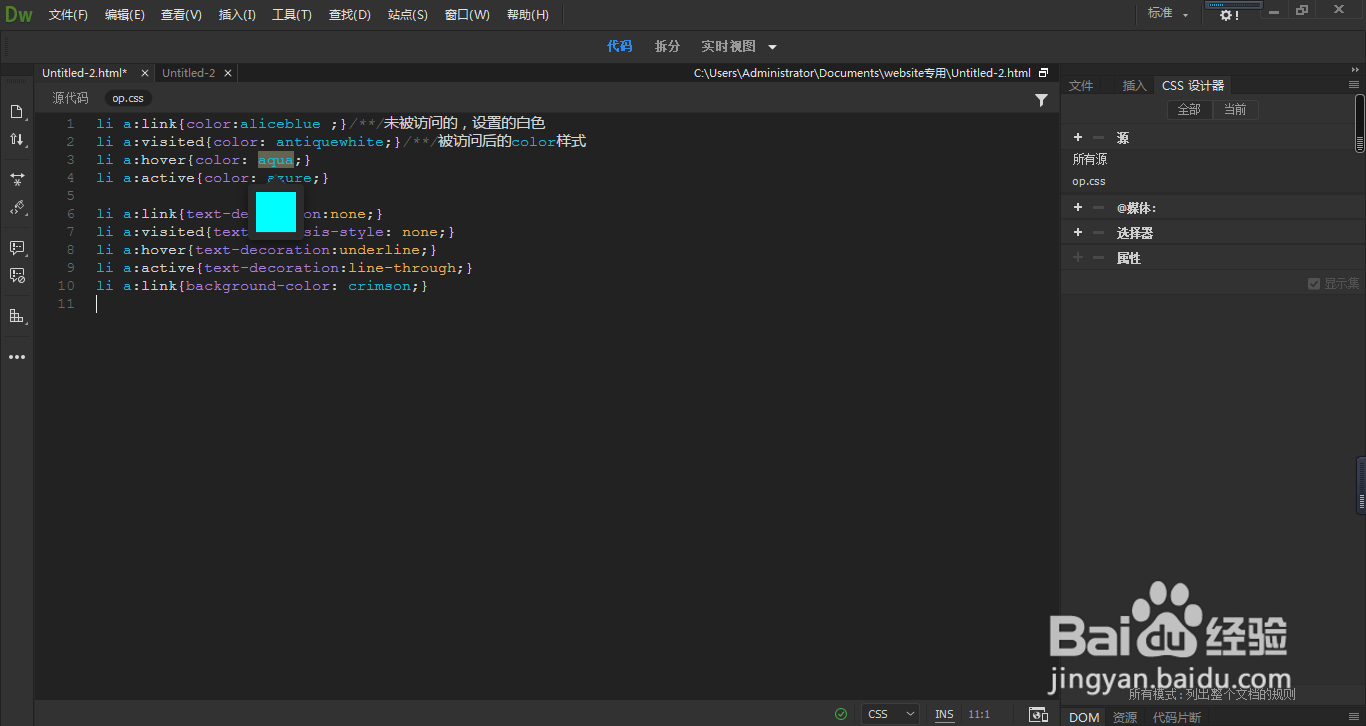Viewport: 1366px width, 726px height.
Task: Switch to the 插入 panel tab
Action: (1134, 86)
